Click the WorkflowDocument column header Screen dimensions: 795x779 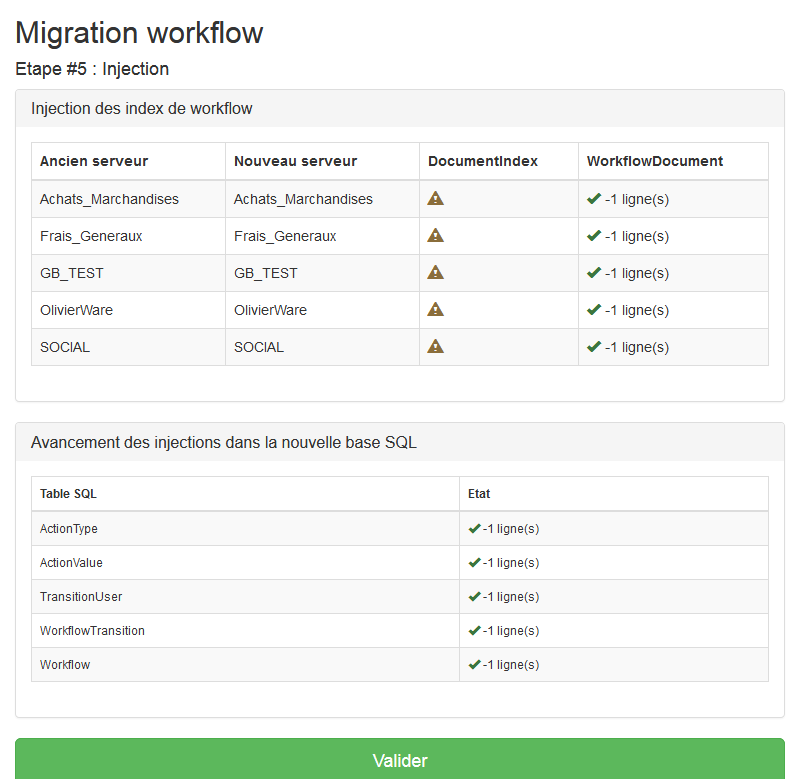coord(654,161)
